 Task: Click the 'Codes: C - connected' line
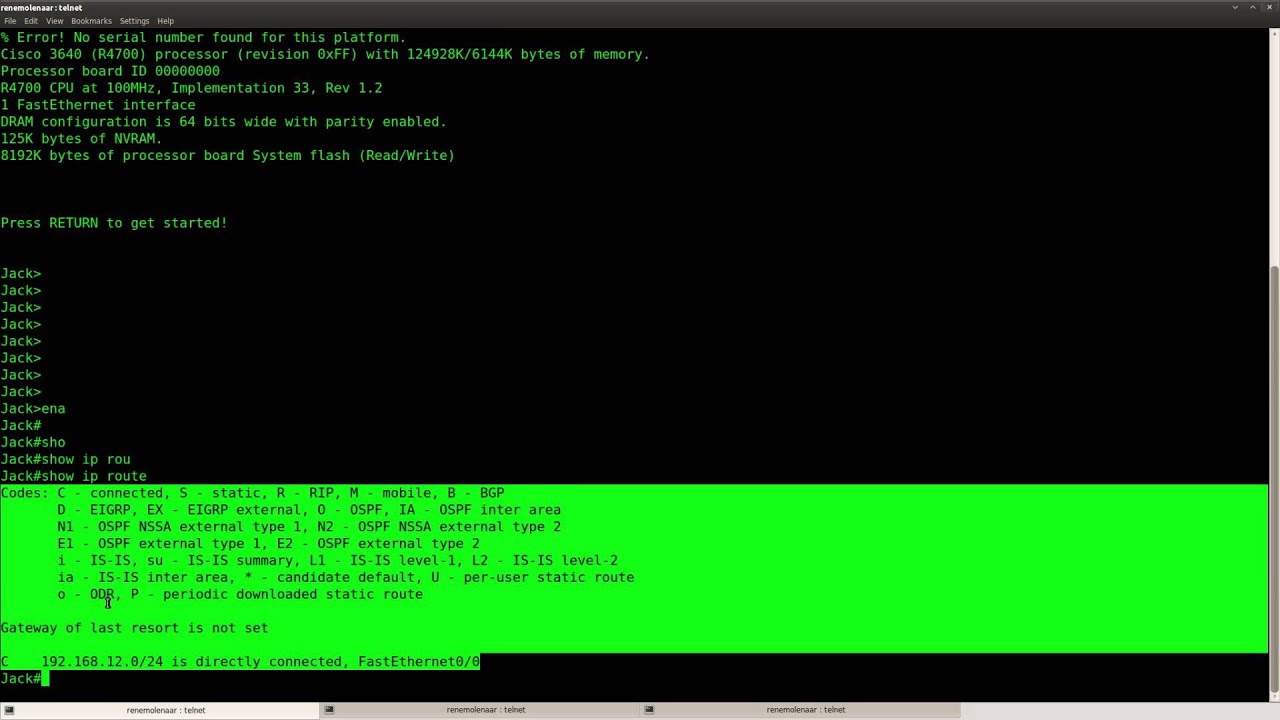tap(252, 493)
